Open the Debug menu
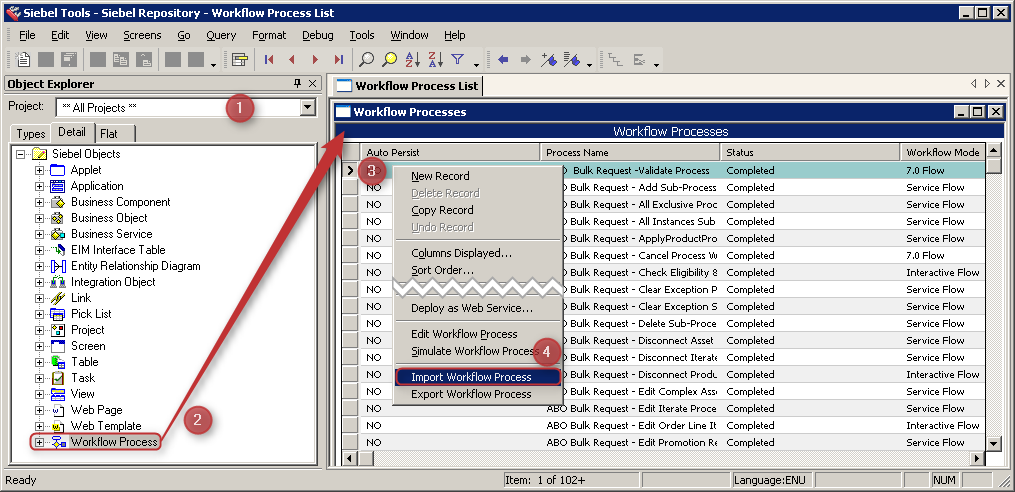Viewport: 1015px width, 492px height. (318, 35)
